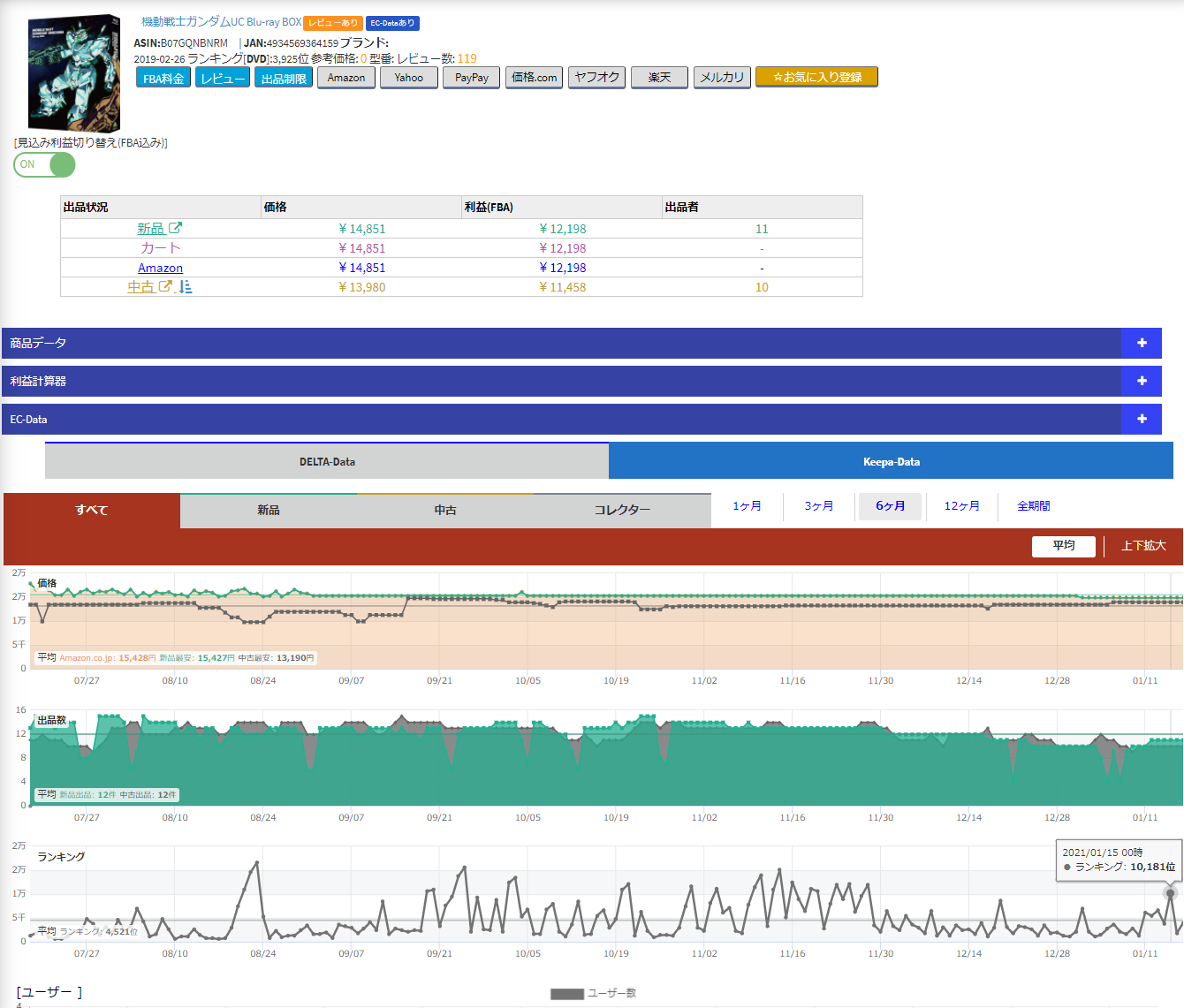Click 中古 profit ¥11,458 cell
This screenshot has width=1184, height=1008.
563,287
